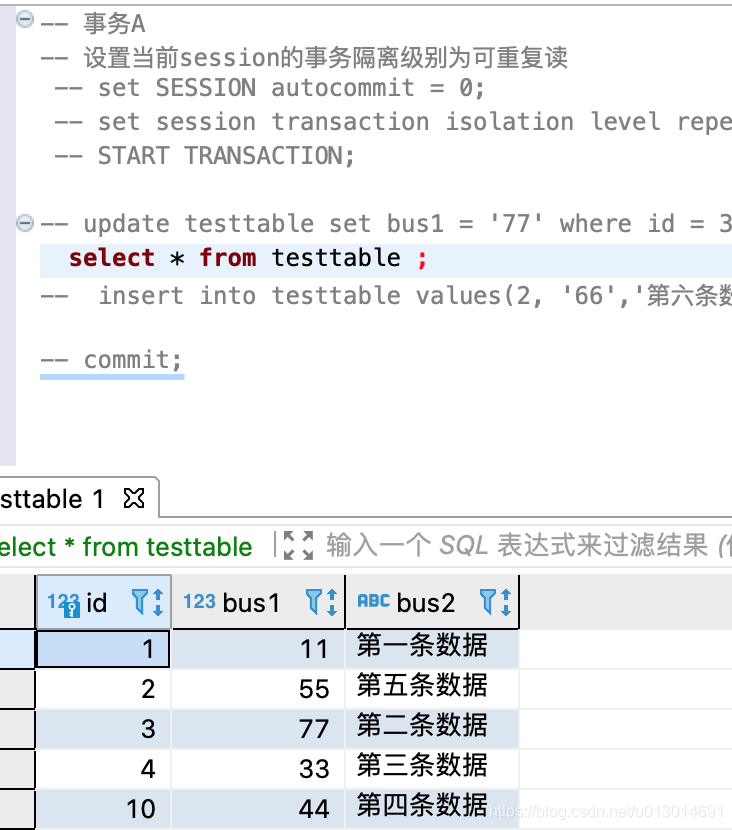Focus the SQL expression filter input field
Viewport: 732px width, 830px height.
pyautogui.click(x=528, y=546)
